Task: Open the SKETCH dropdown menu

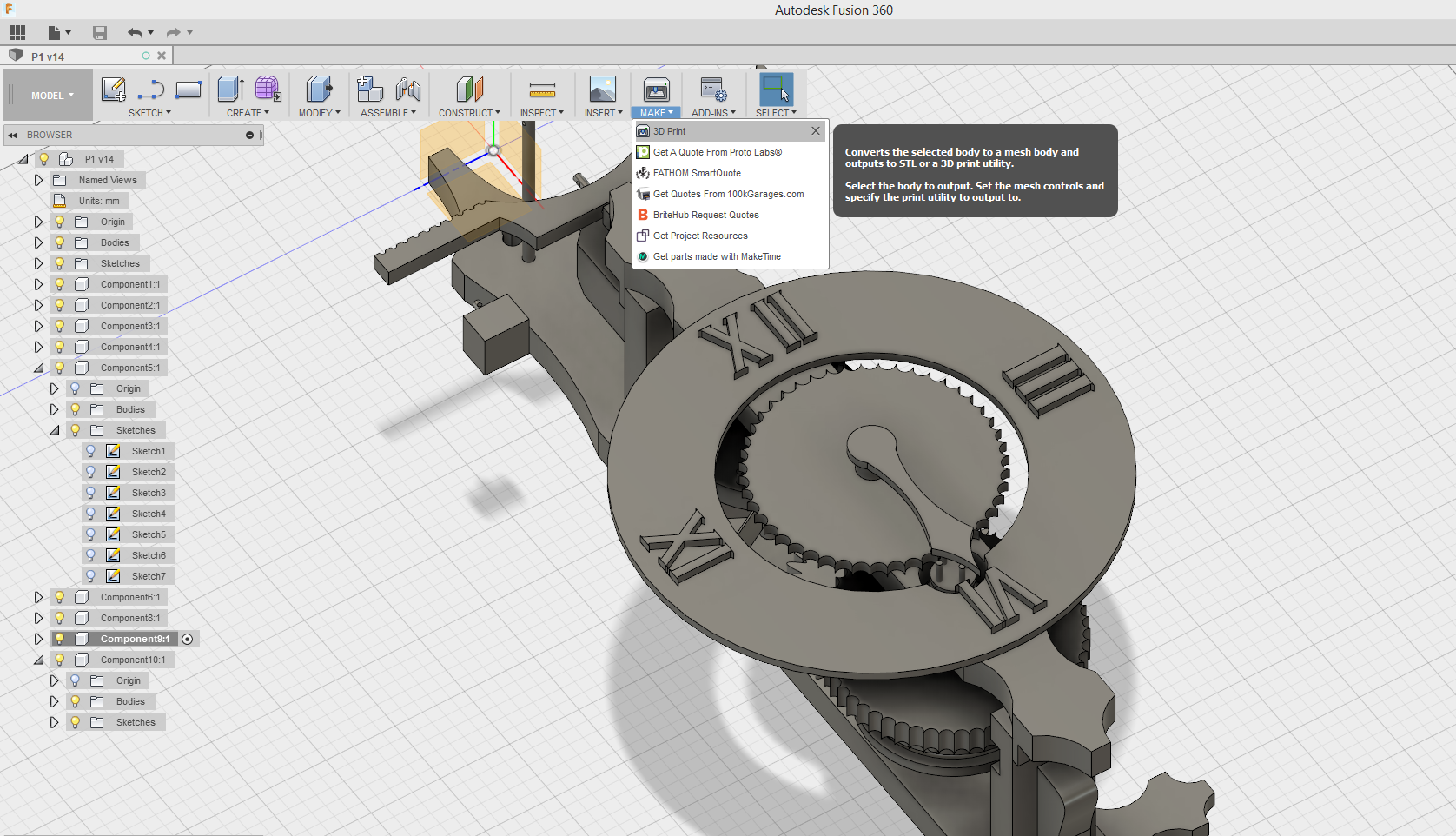Action: click(149, 113)
